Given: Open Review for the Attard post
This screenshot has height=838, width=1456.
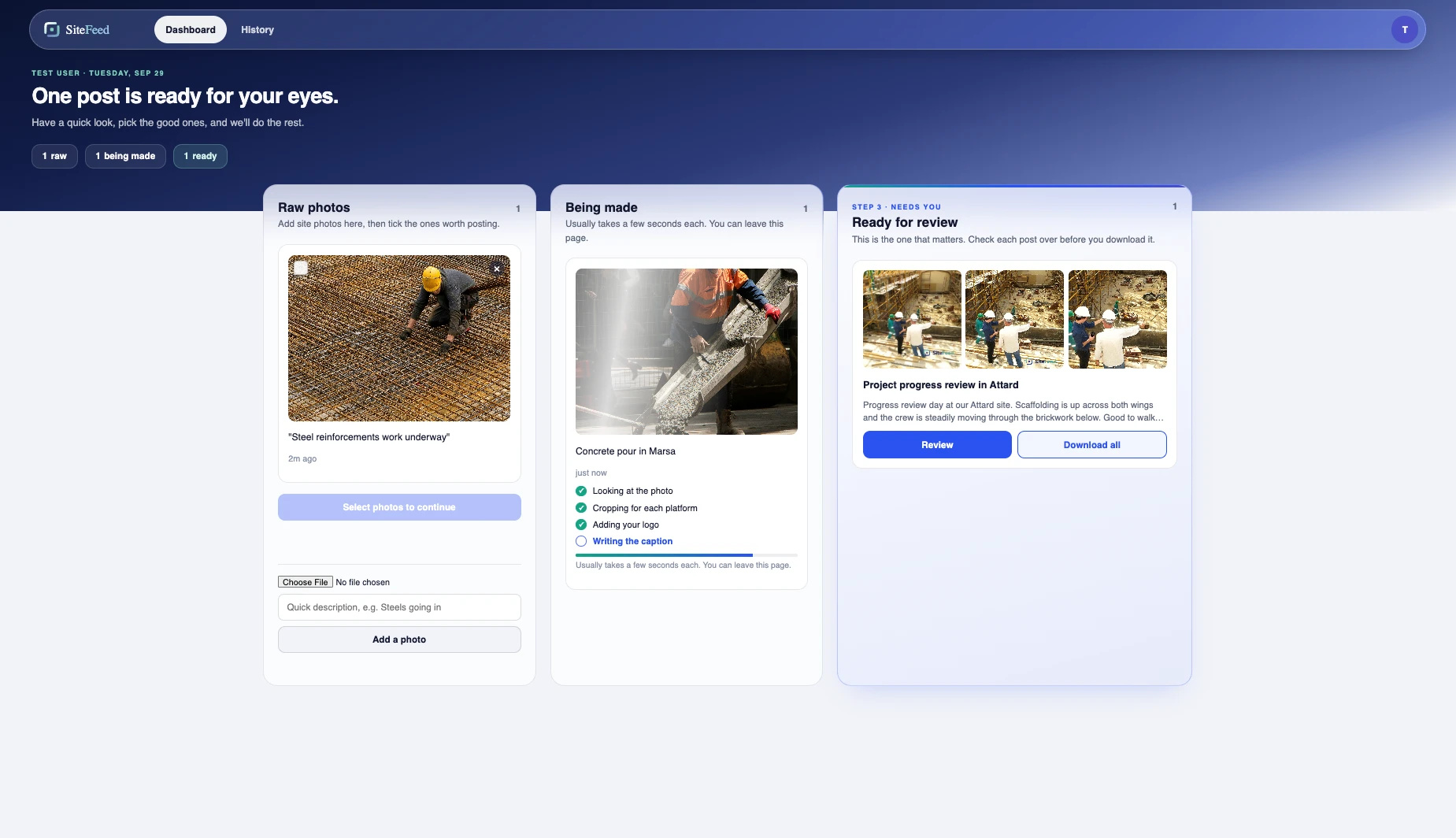Looking at the screenshot, I should pos(937,445).
